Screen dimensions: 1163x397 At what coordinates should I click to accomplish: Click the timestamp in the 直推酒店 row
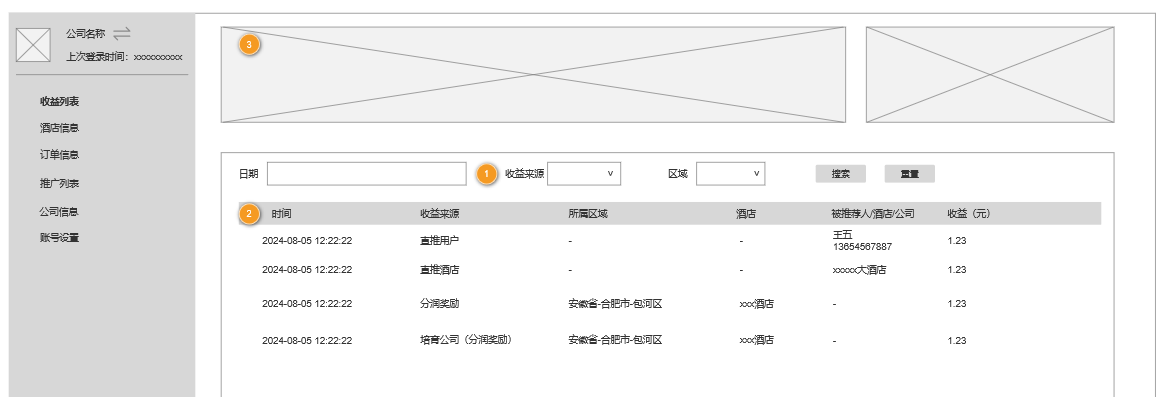pyautogui.click(x=307, y=270)
